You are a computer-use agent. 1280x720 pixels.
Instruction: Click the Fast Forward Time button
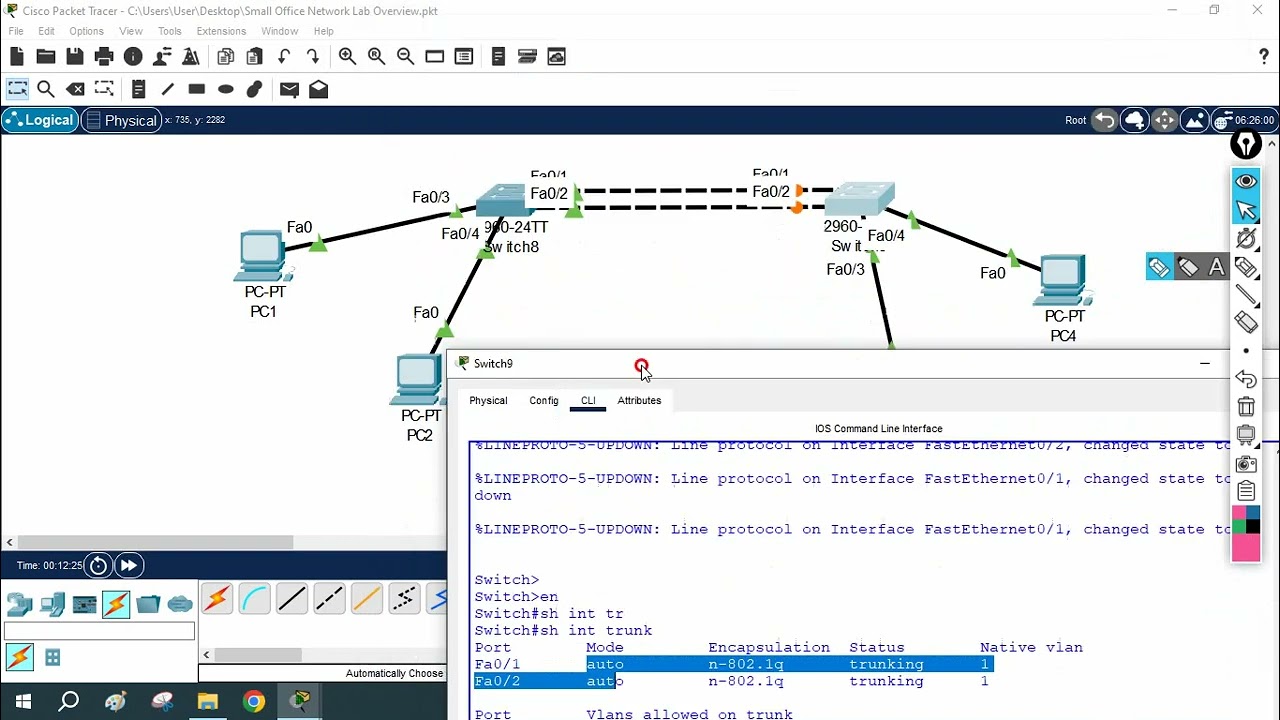pyautogui.click(x=128, y=565)
